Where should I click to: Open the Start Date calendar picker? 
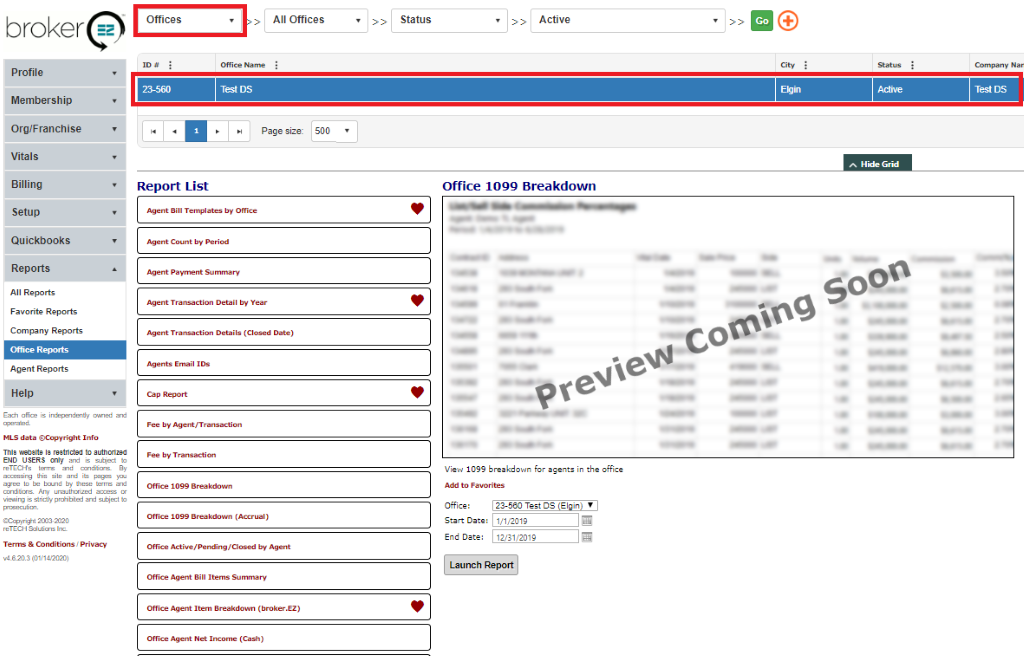point(587,521)
